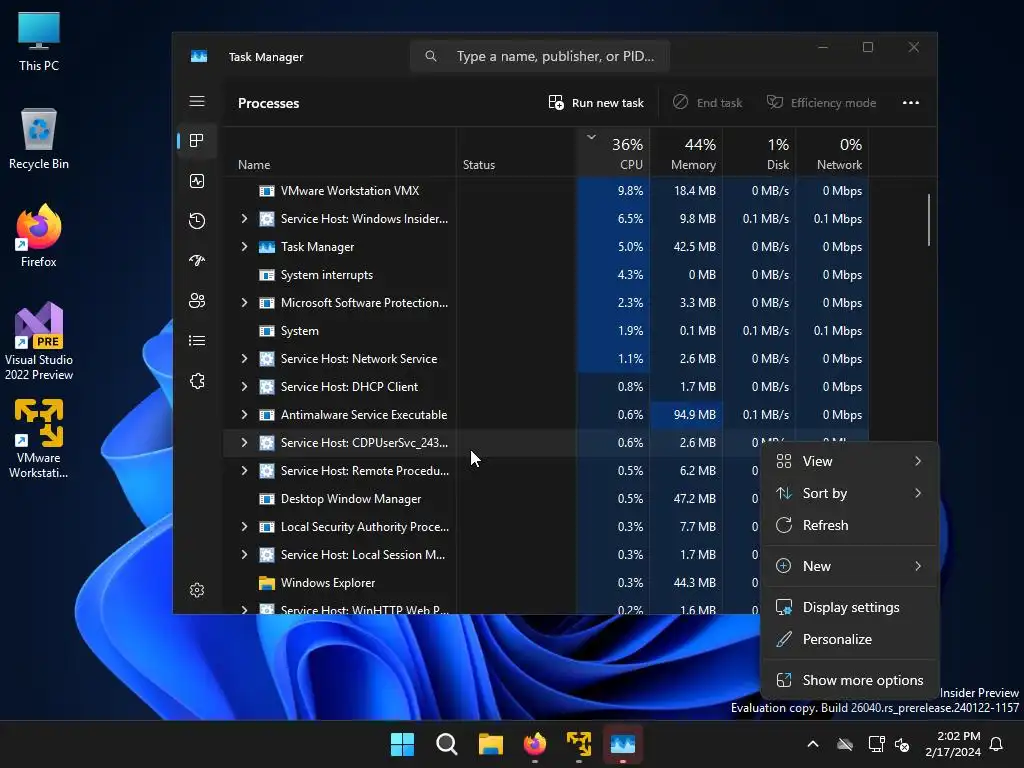
Task: Sort processes by Memory column header
Action: tap(686, 153)
